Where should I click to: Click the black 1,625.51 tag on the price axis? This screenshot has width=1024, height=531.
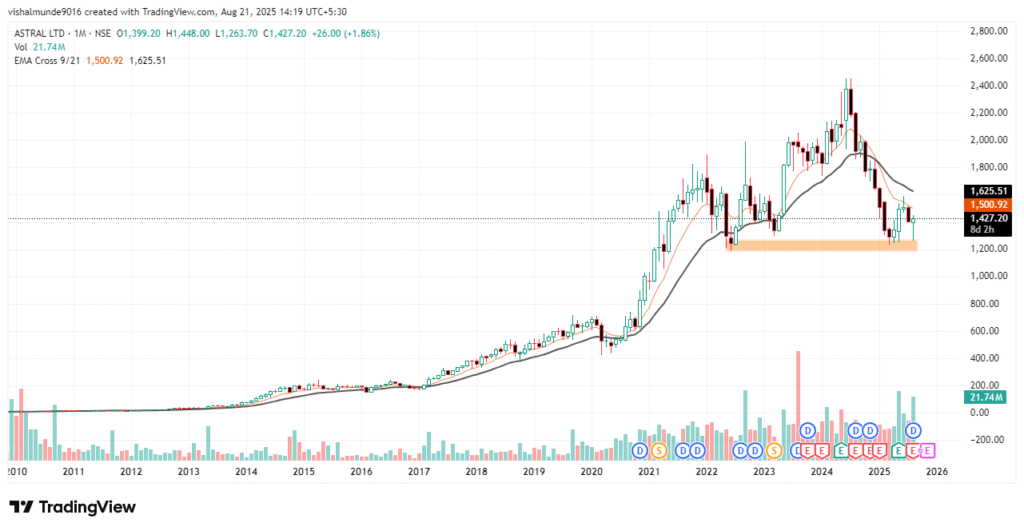click(x=988, y=191)
